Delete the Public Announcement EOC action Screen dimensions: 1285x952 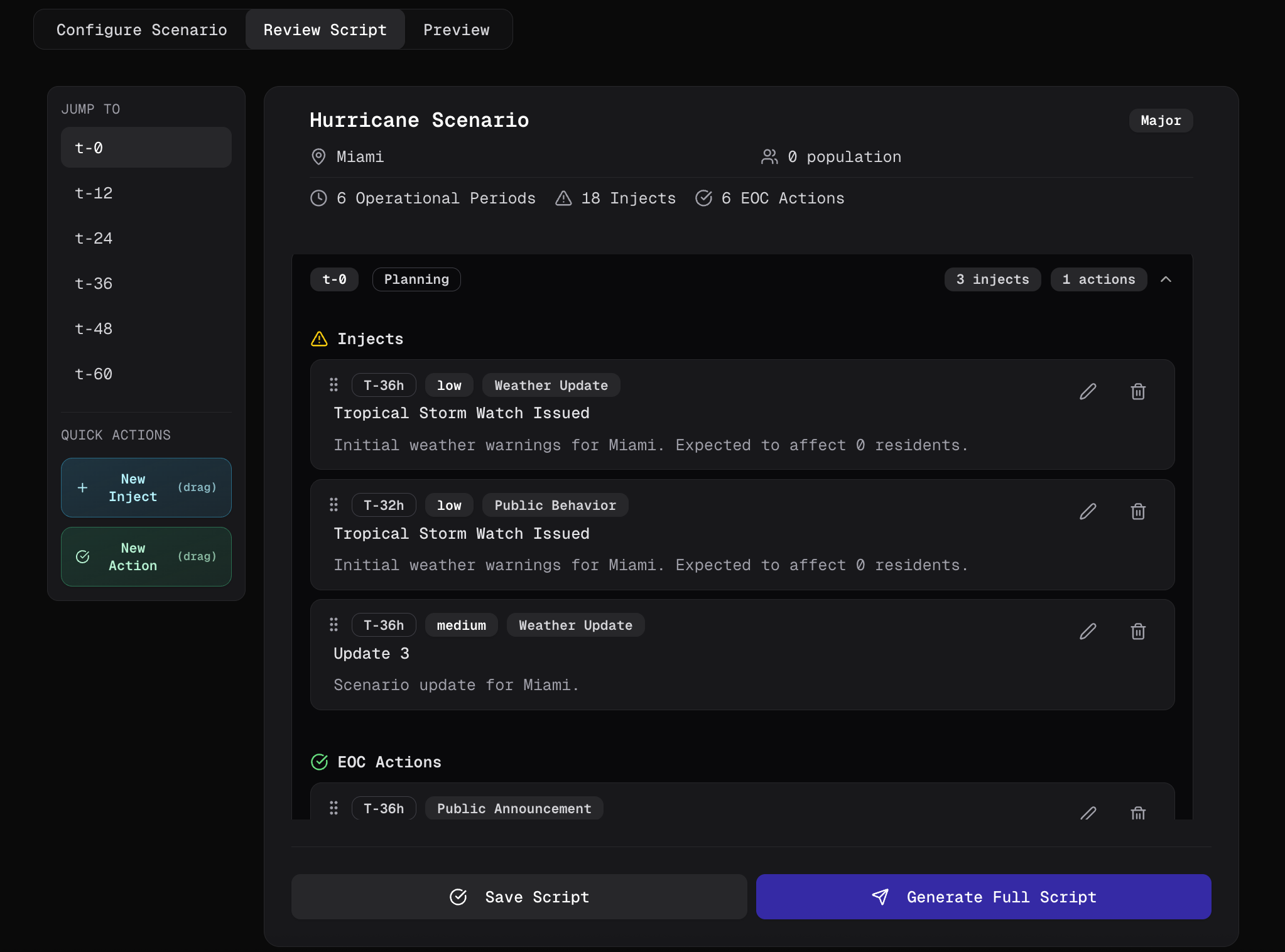1138,813
